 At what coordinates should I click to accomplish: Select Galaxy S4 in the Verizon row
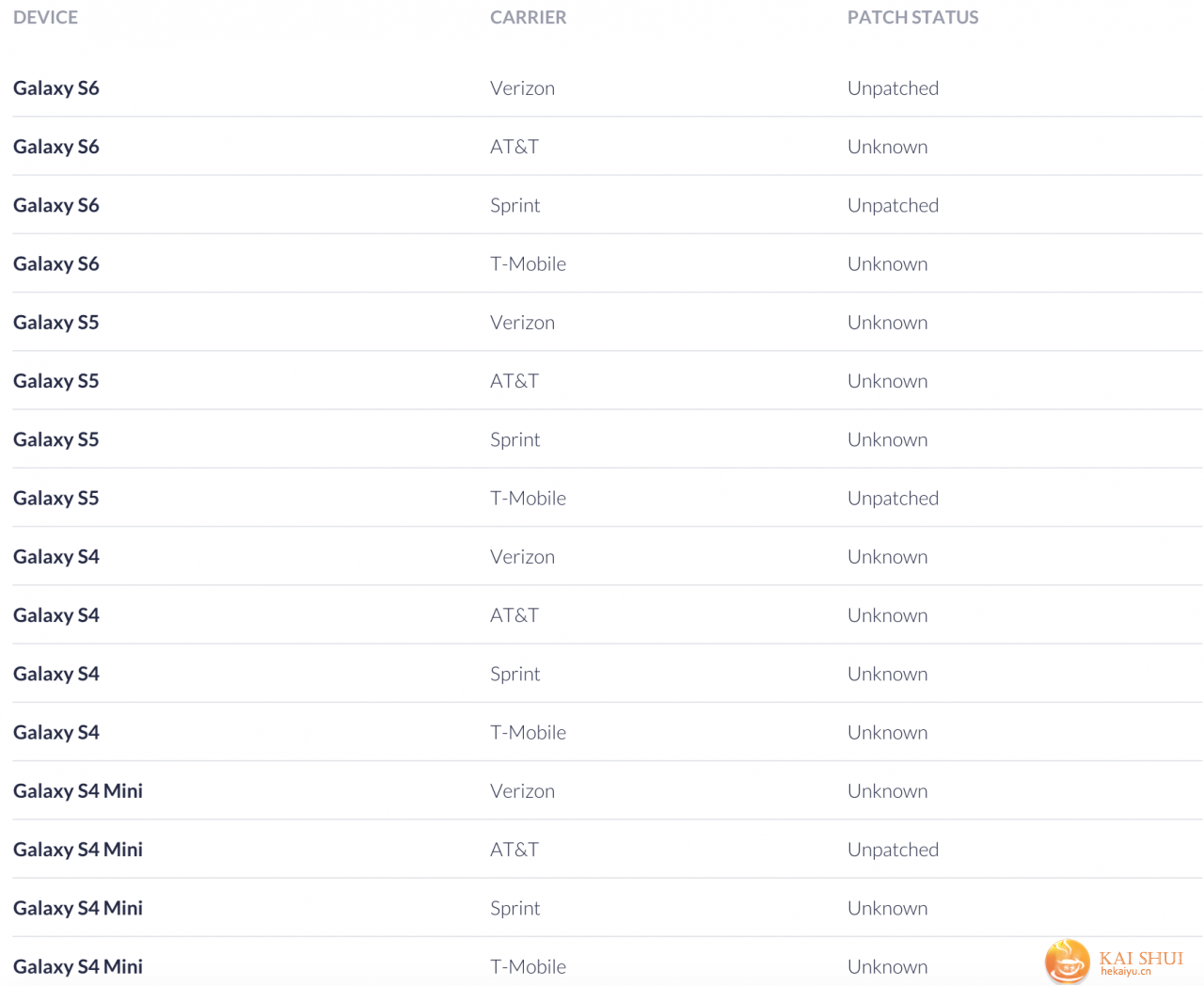tap(56, 557)
